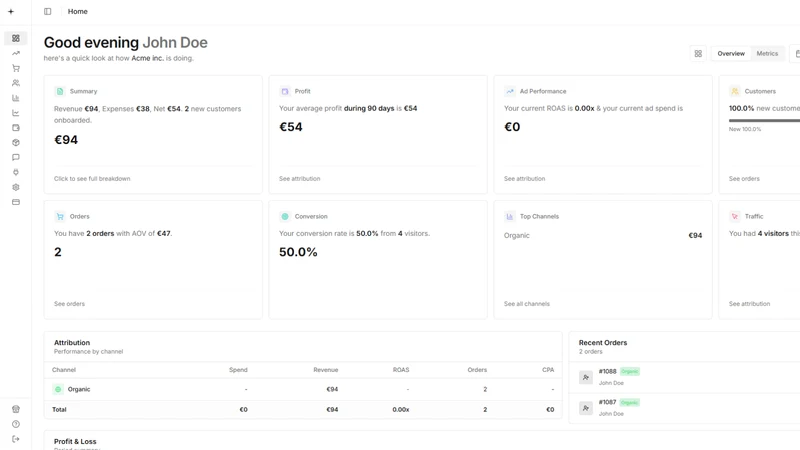The height and width of the screenshot is (450, 800).
Task: Select the Overview tab
Action: 731,54
